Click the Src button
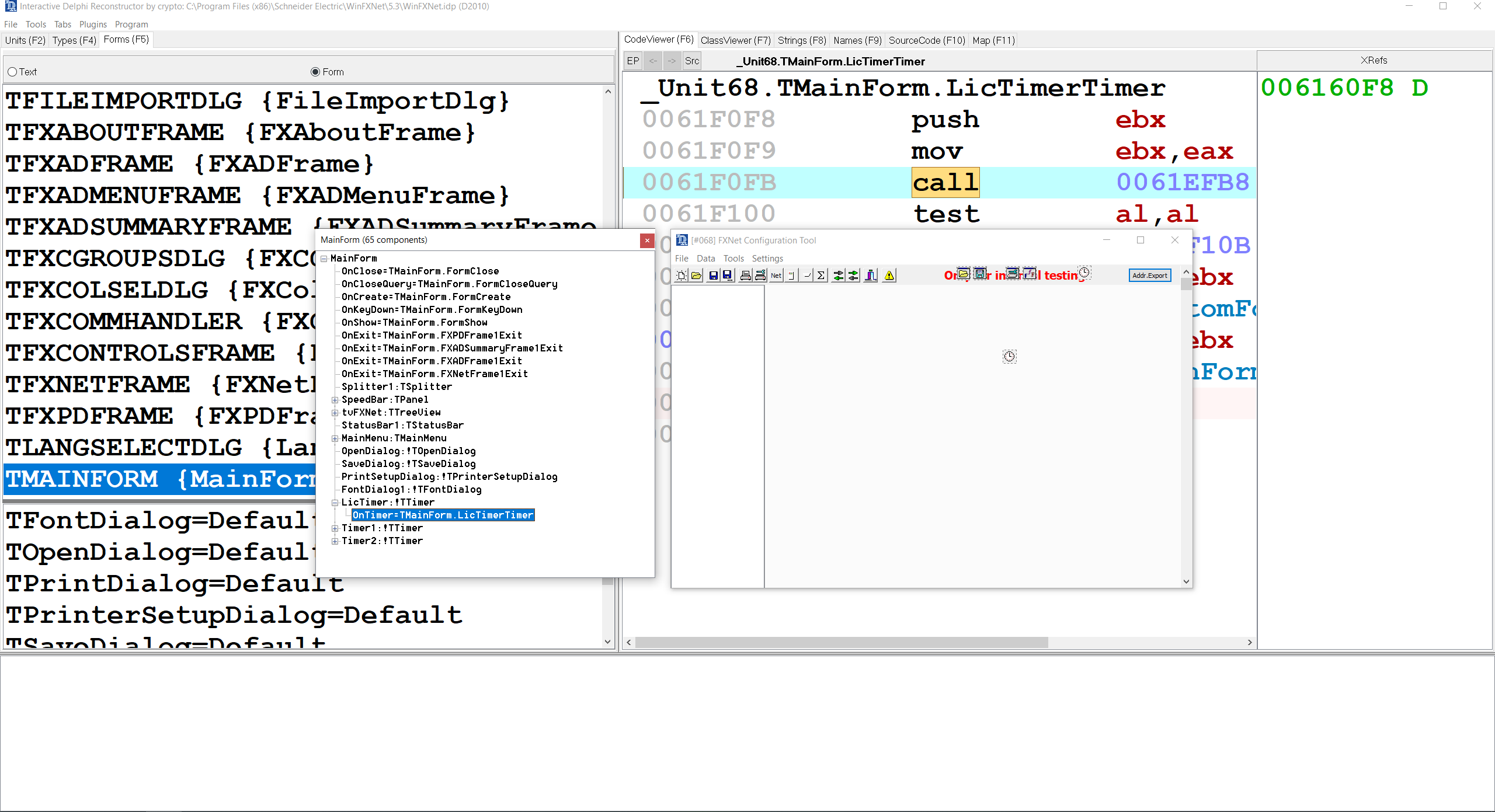 pyautogui.click(x=692, y=61)
